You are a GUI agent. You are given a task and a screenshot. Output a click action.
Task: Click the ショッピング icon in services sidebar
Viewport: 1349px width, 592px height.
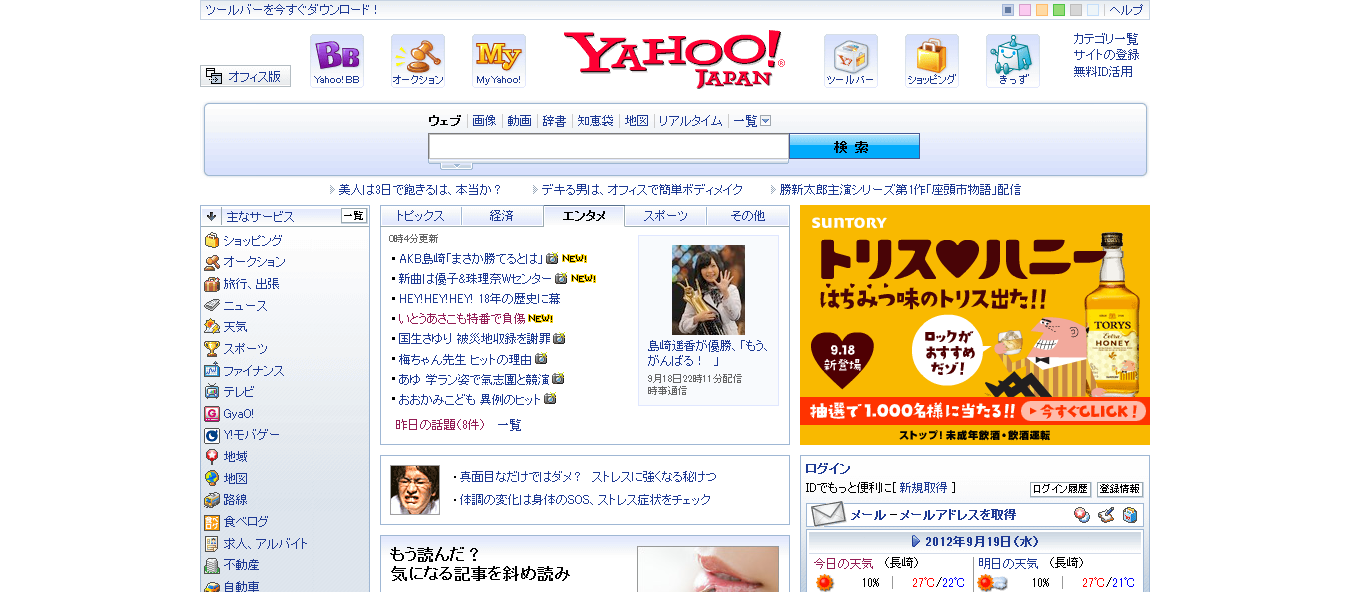pyautogui.click(x=212, y=240)
